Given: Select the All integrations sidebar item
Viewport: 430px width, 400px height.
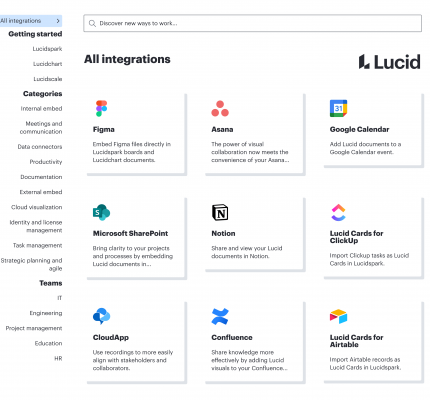Looking at the screenshot, I should 31,21.
